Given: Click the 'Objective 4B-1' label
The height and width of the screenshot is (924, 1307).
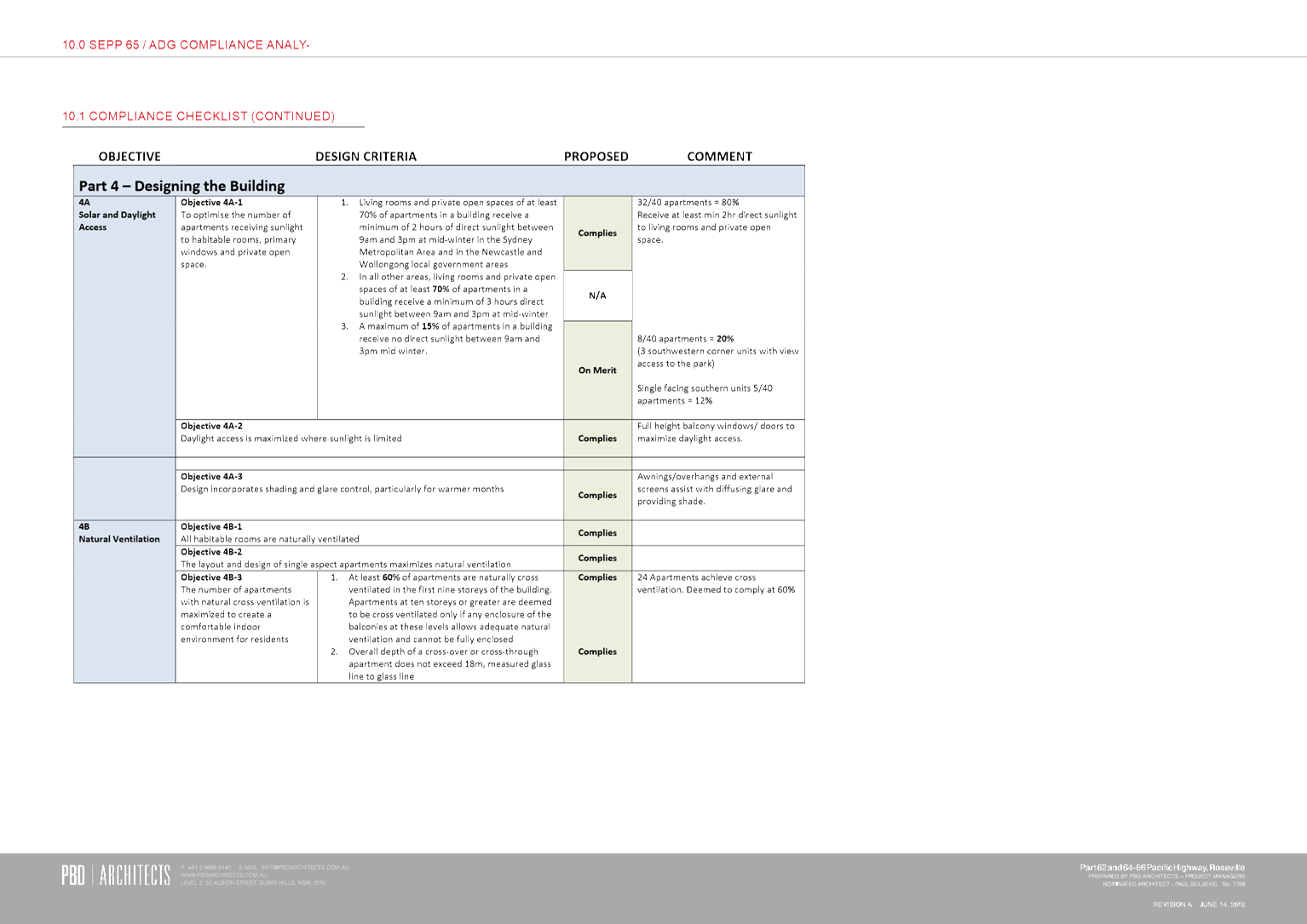Looking at the screenshot, I should click(211, 527).
